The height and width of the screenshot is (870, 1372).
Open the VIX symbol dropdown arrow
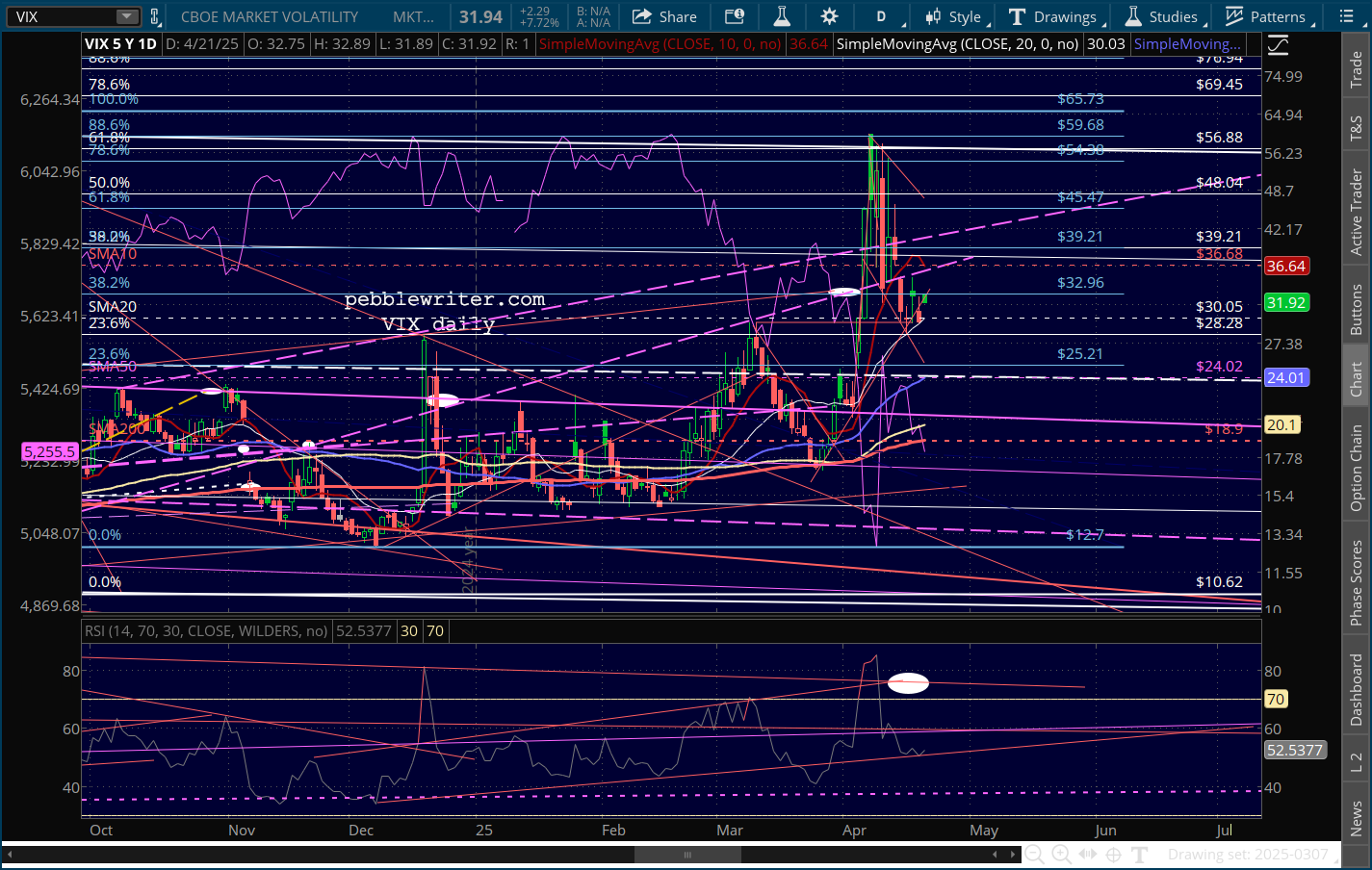[x=127, y=16]
